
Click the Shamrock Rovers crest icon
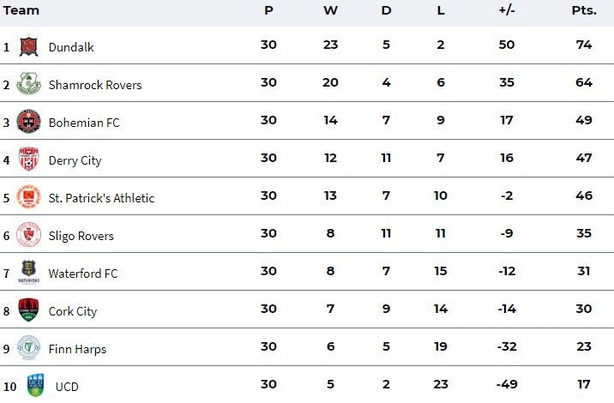(29, 83)
